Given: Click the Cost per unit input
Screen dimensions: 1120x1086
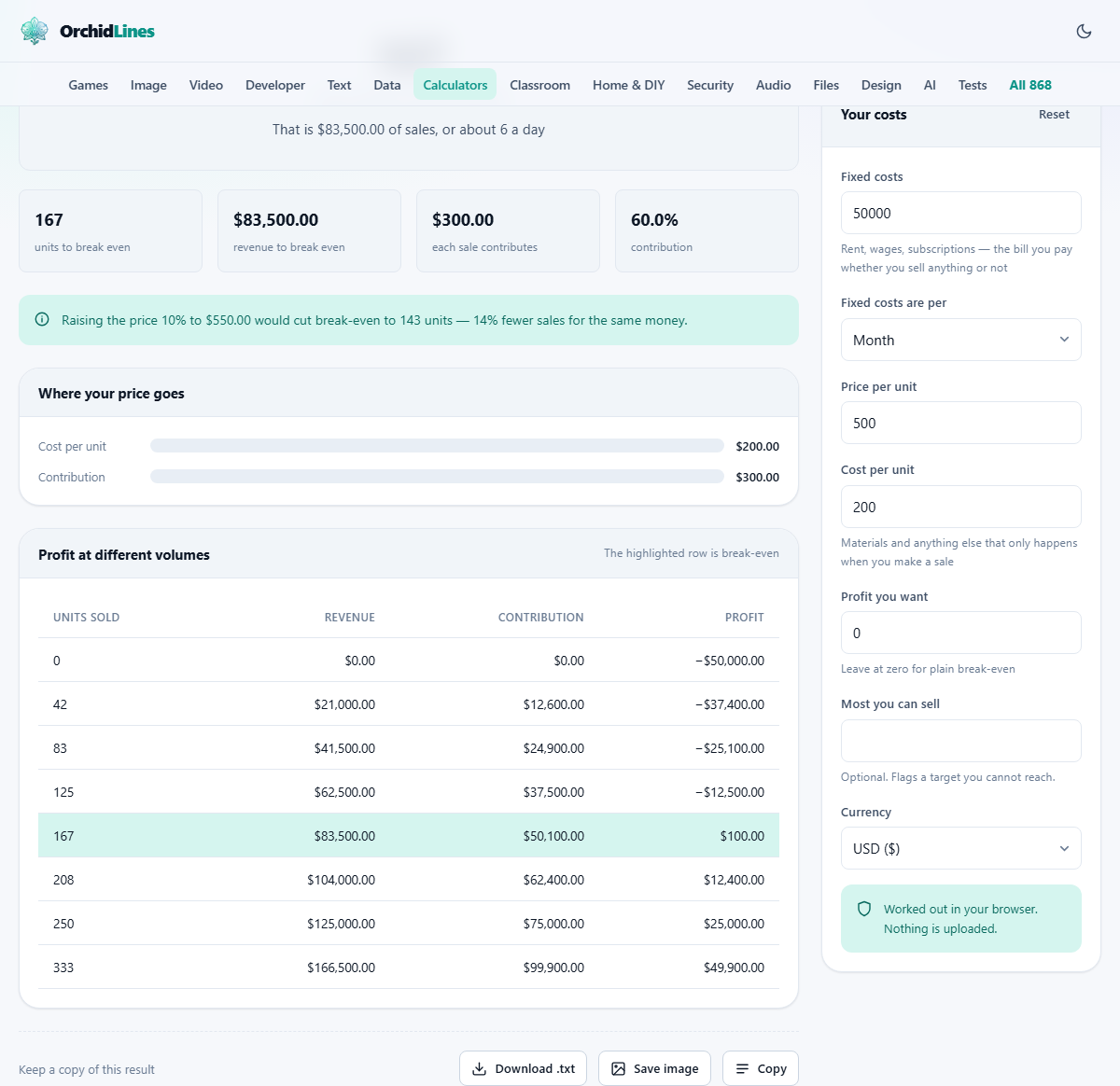Looking at the screenshot, I should [960, 507].
